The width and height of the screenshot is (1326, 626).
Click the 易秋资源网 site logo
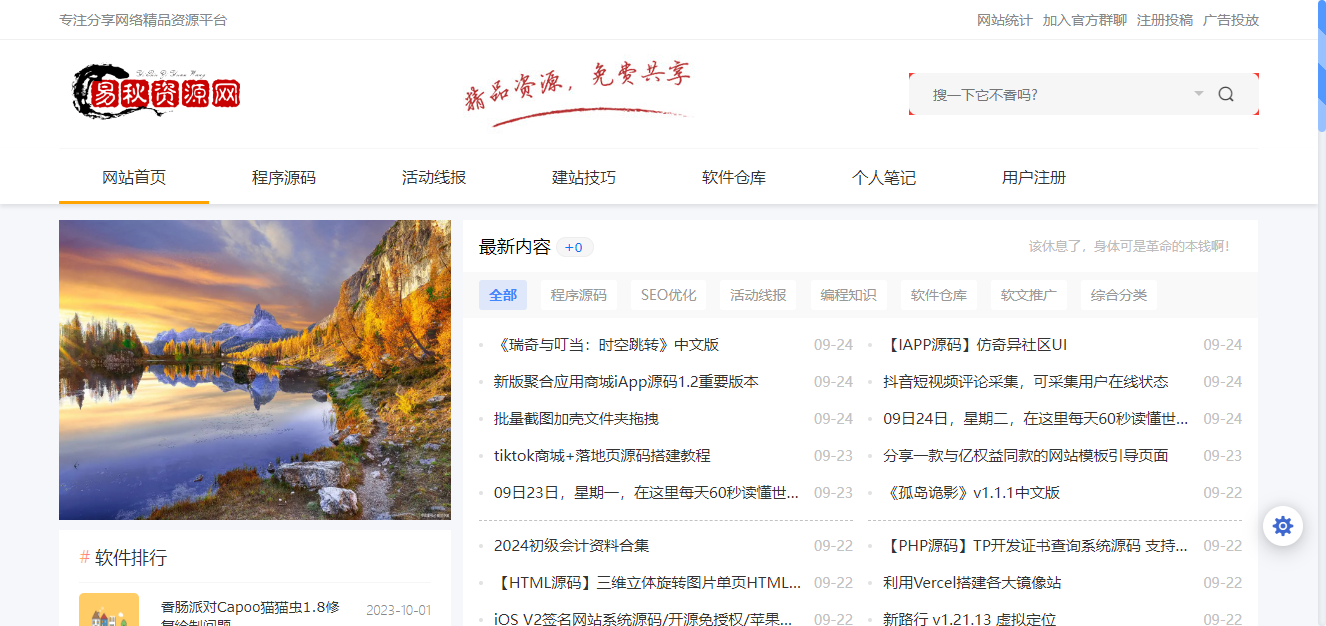[x=157, y=93]
